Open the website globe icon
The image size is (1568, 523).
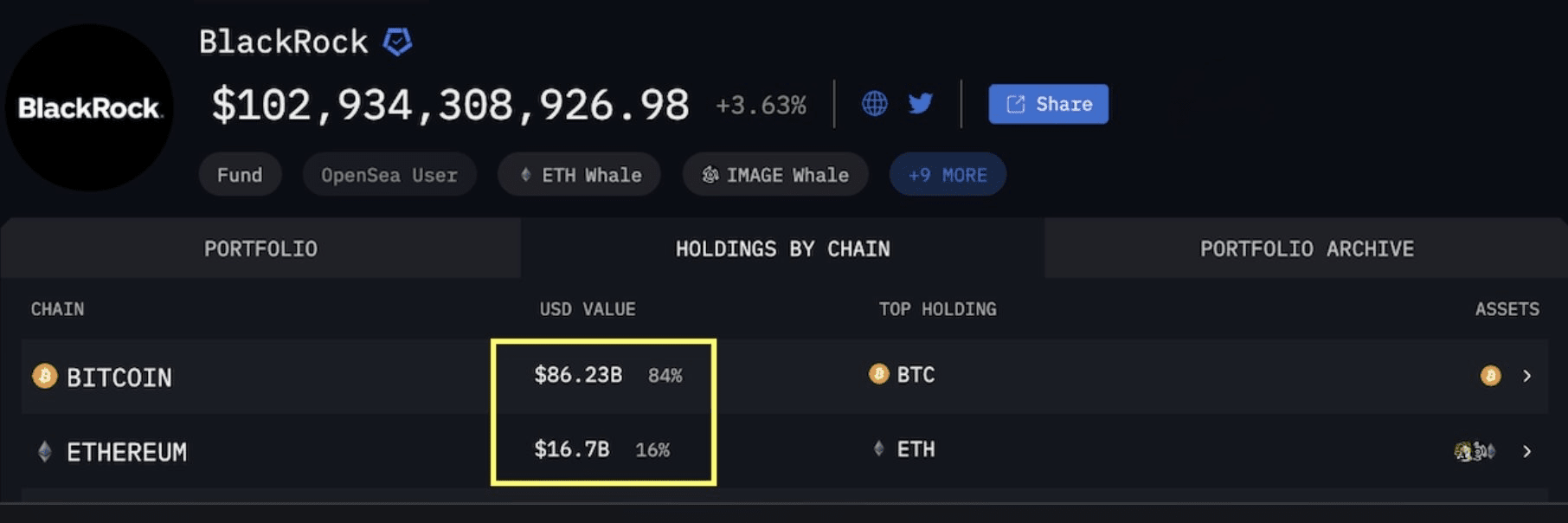[874, 104]
